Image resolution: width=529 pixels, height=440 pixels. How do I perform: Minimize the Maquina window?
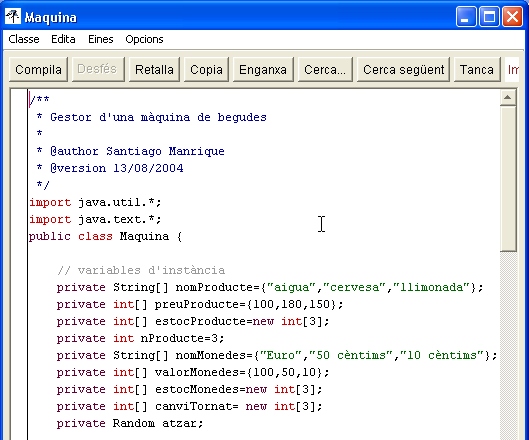click(465, 17)
